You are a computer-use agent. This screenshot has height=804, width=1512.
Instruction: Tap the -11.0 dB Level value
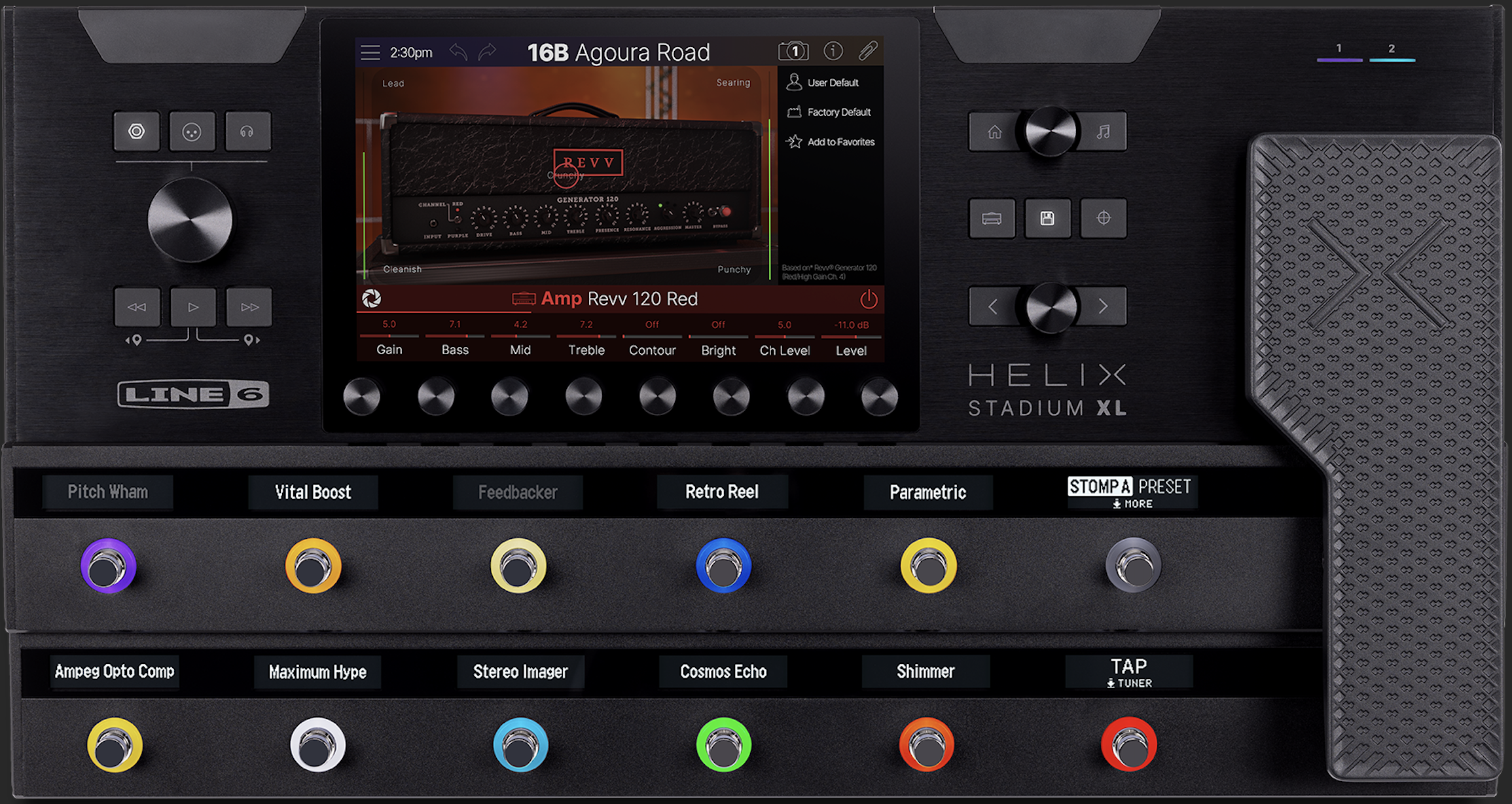click(x=852, y=325)
